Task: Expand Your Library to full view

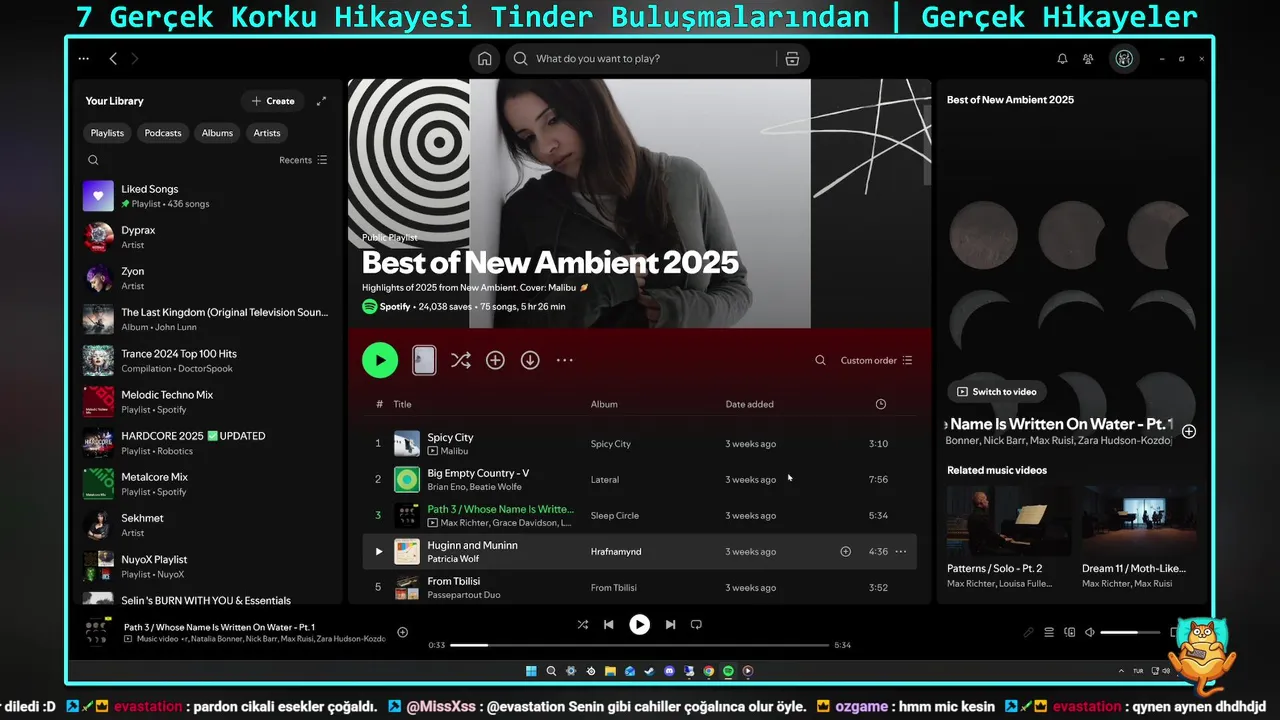Action: point(321,101)
